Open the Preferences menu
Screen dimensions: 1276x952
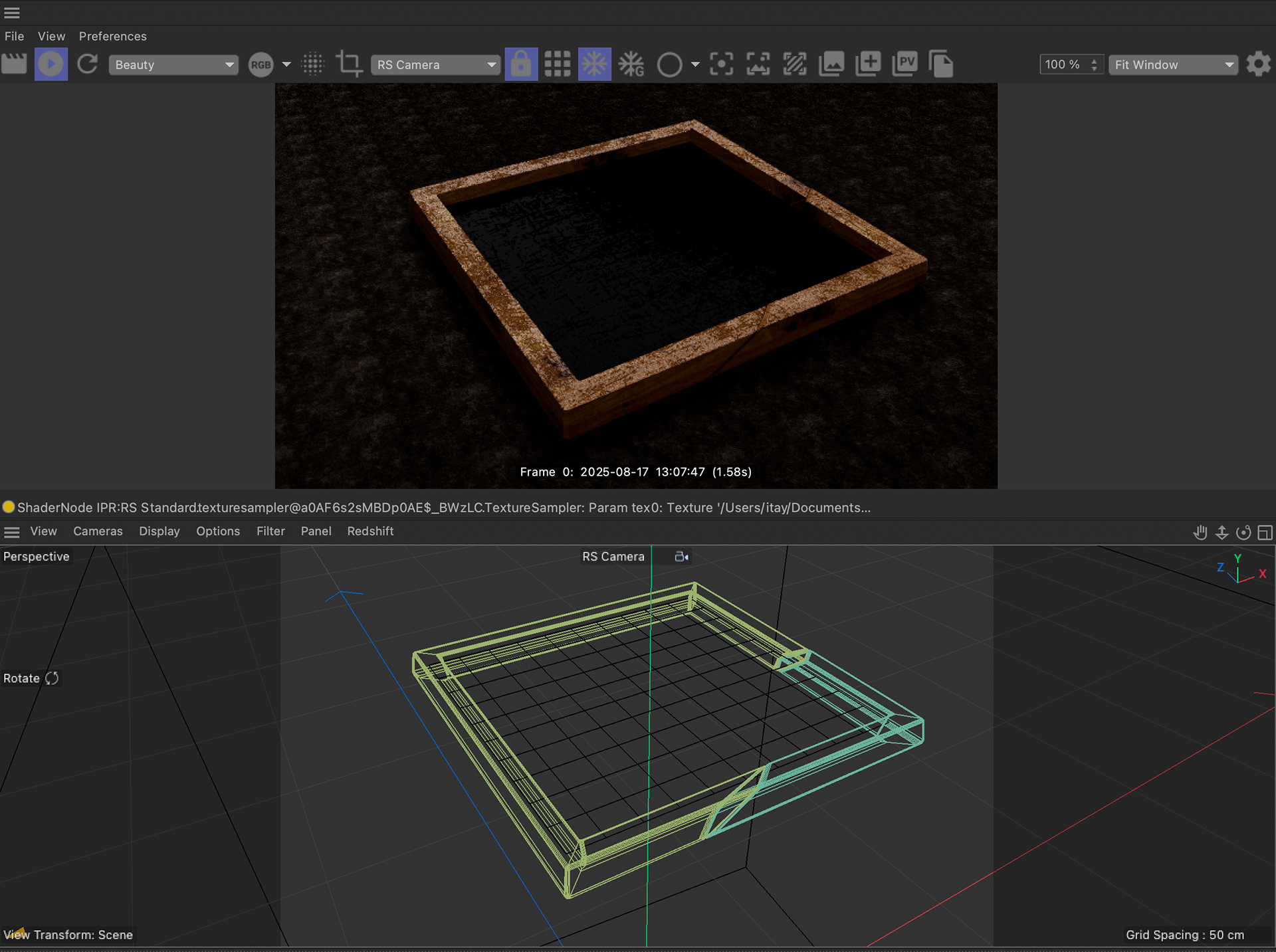112,37
